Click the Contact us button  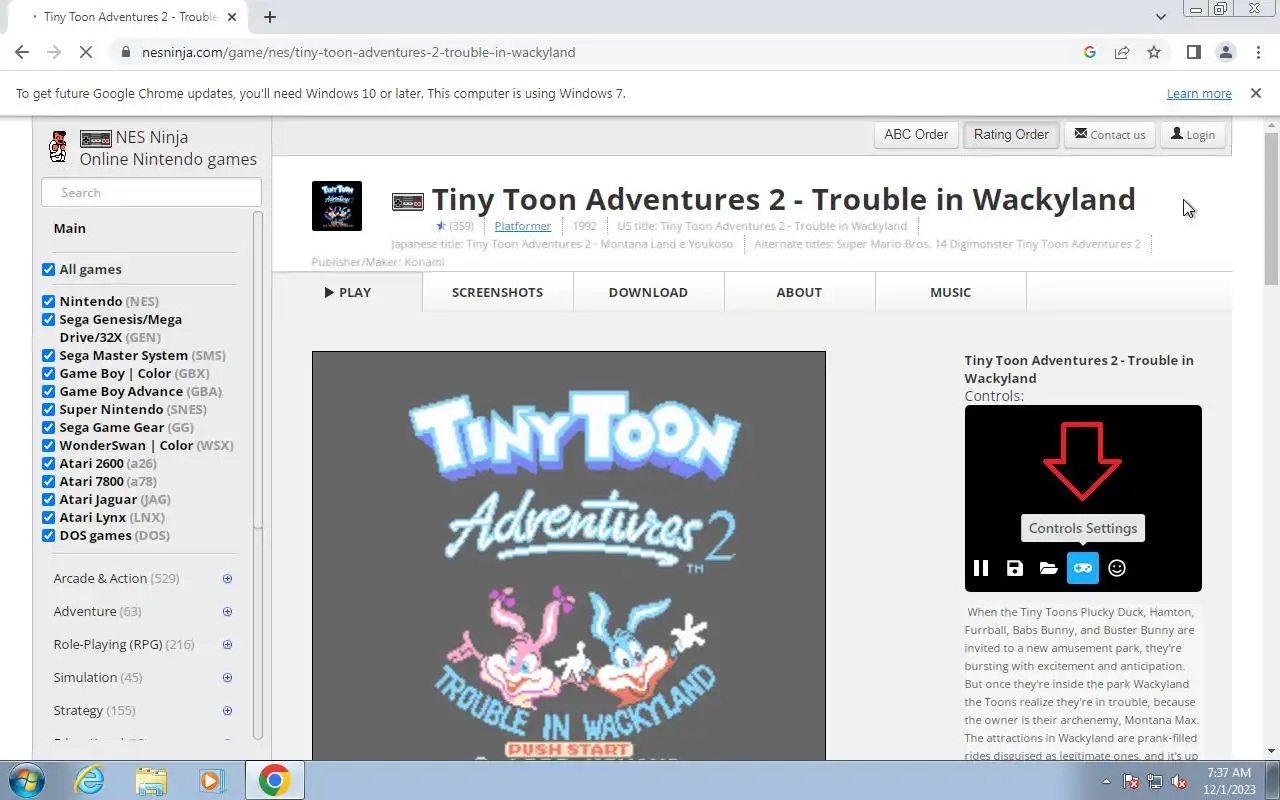tap(1110, 134)
